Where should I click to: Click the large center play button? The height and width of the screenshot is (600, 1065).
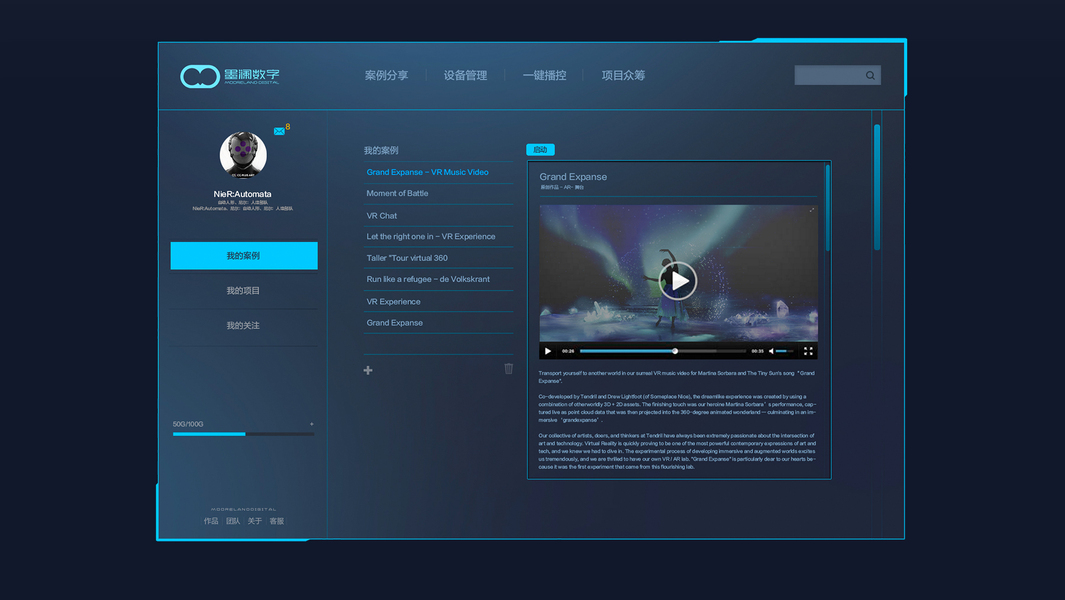[x=678, y=281]
